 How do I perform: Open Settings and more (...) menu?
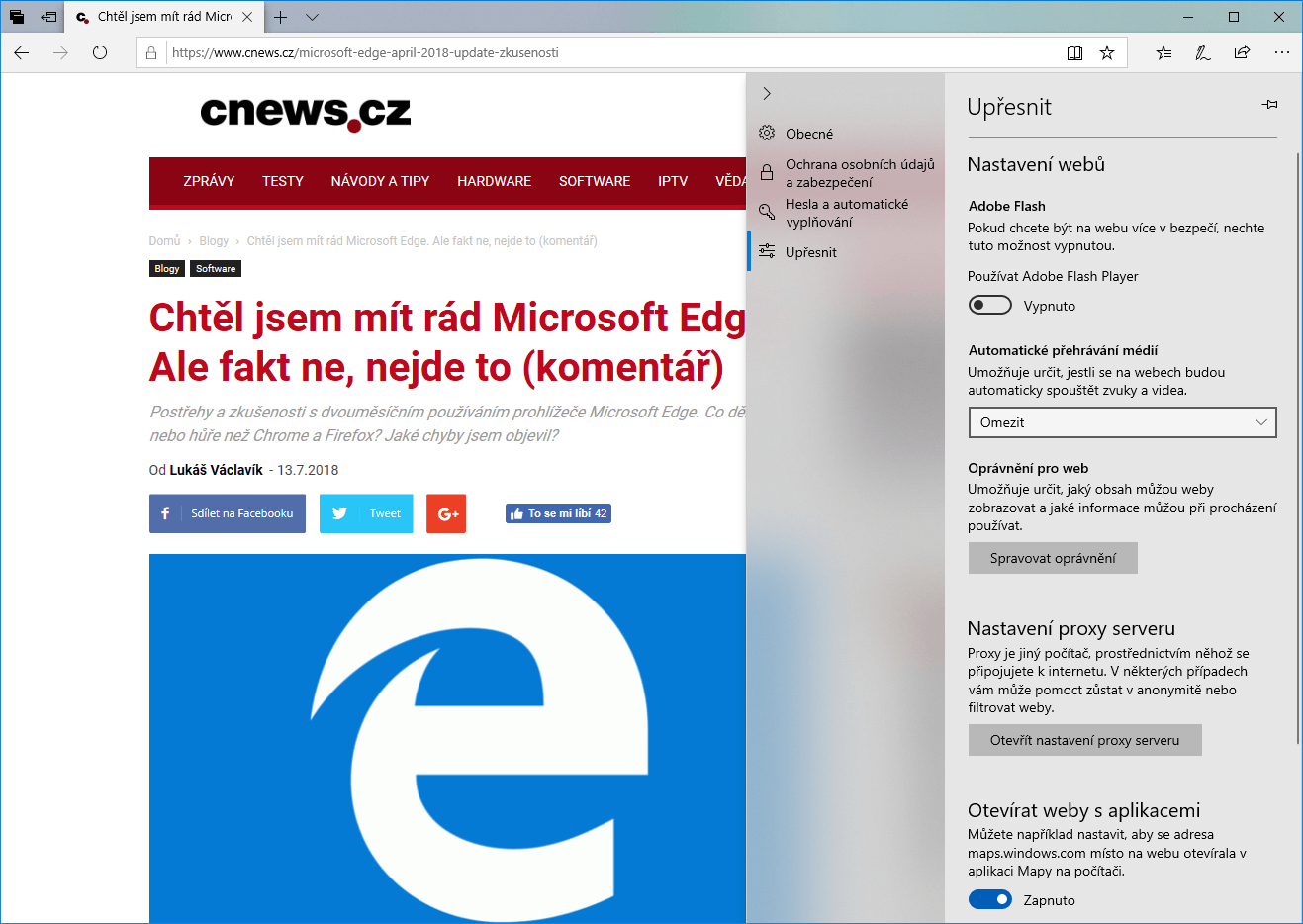pyautogui.click(x=1281, y=52)
